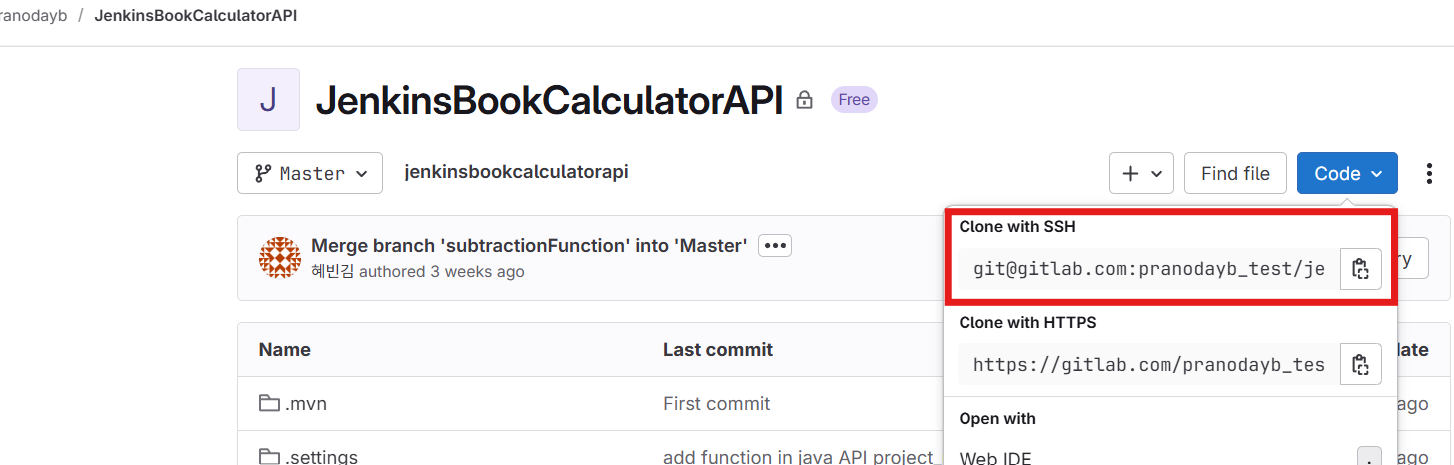Expand commit message with the ellipsis button

[775, 245]
